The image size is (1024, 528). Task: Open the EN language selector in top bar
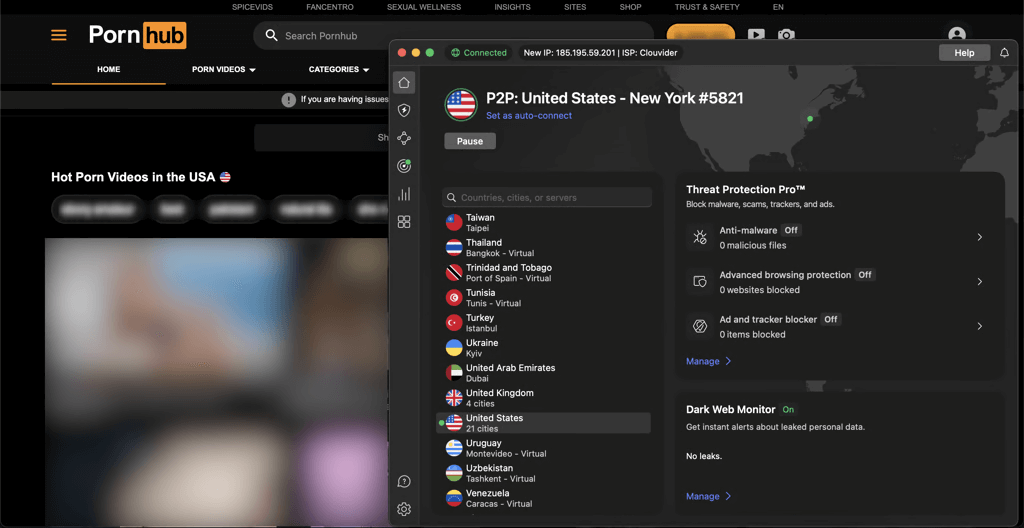[778, 7]
